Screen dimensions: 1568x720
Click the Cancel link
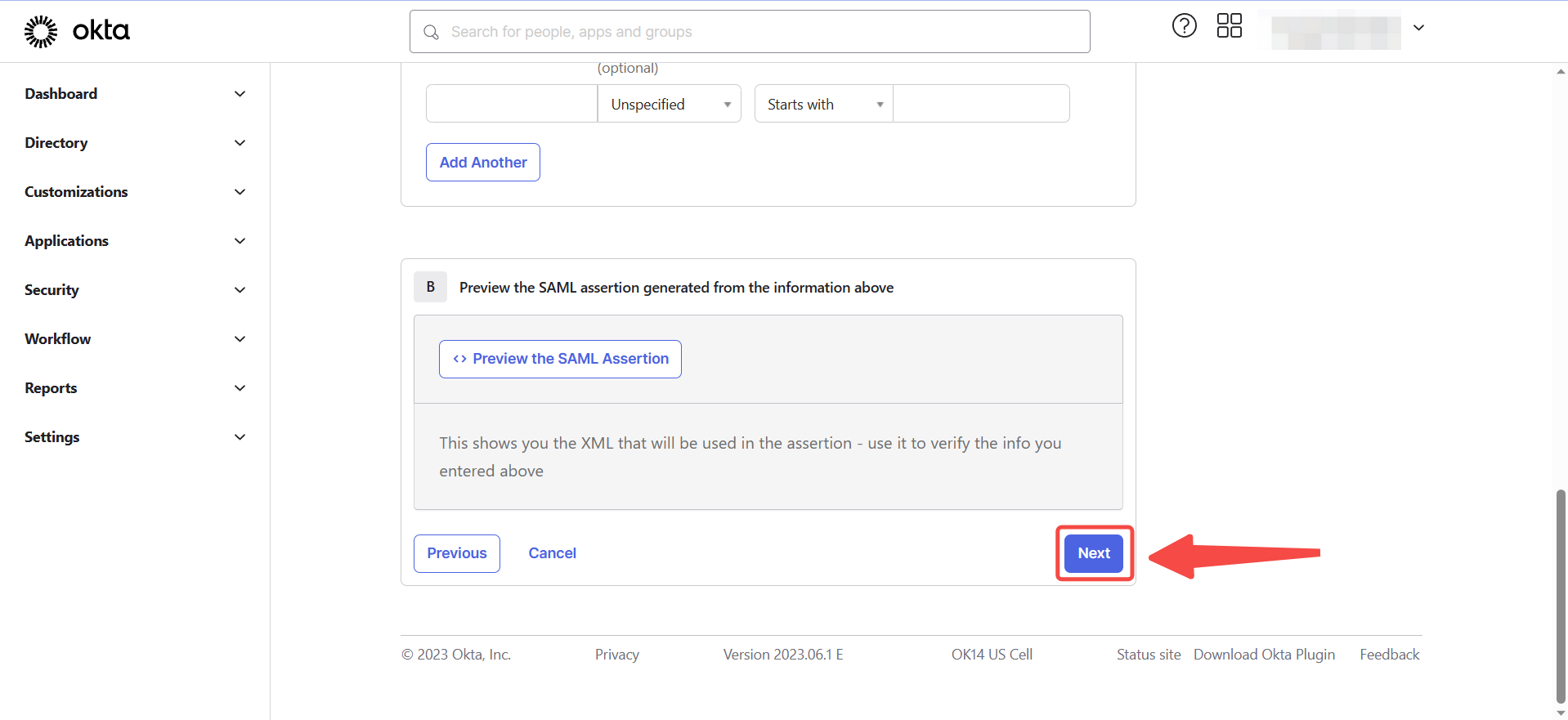pos(553,553)
